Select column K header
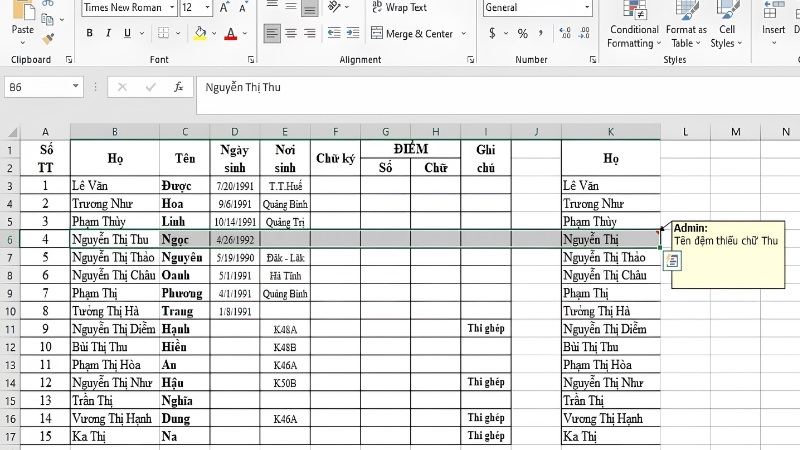The height and width of the screenshot is (450, 800). tap(611, 132)
